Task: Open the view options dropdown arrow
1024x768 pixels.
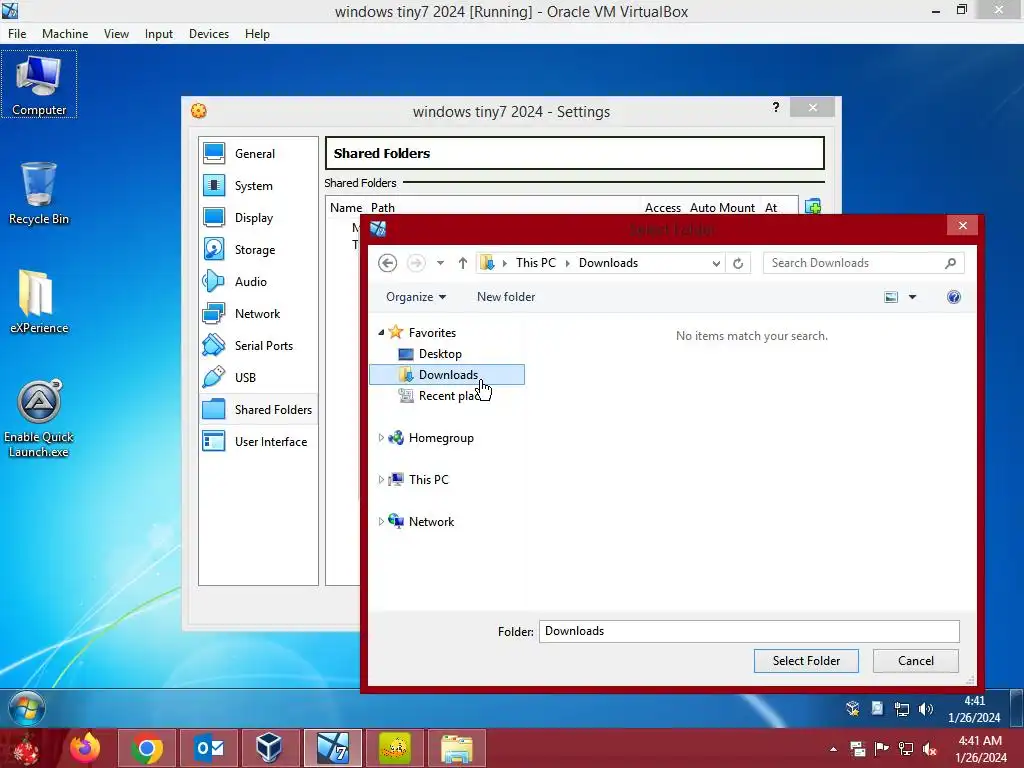Action: pyautogui.click(x=912, y=297)
